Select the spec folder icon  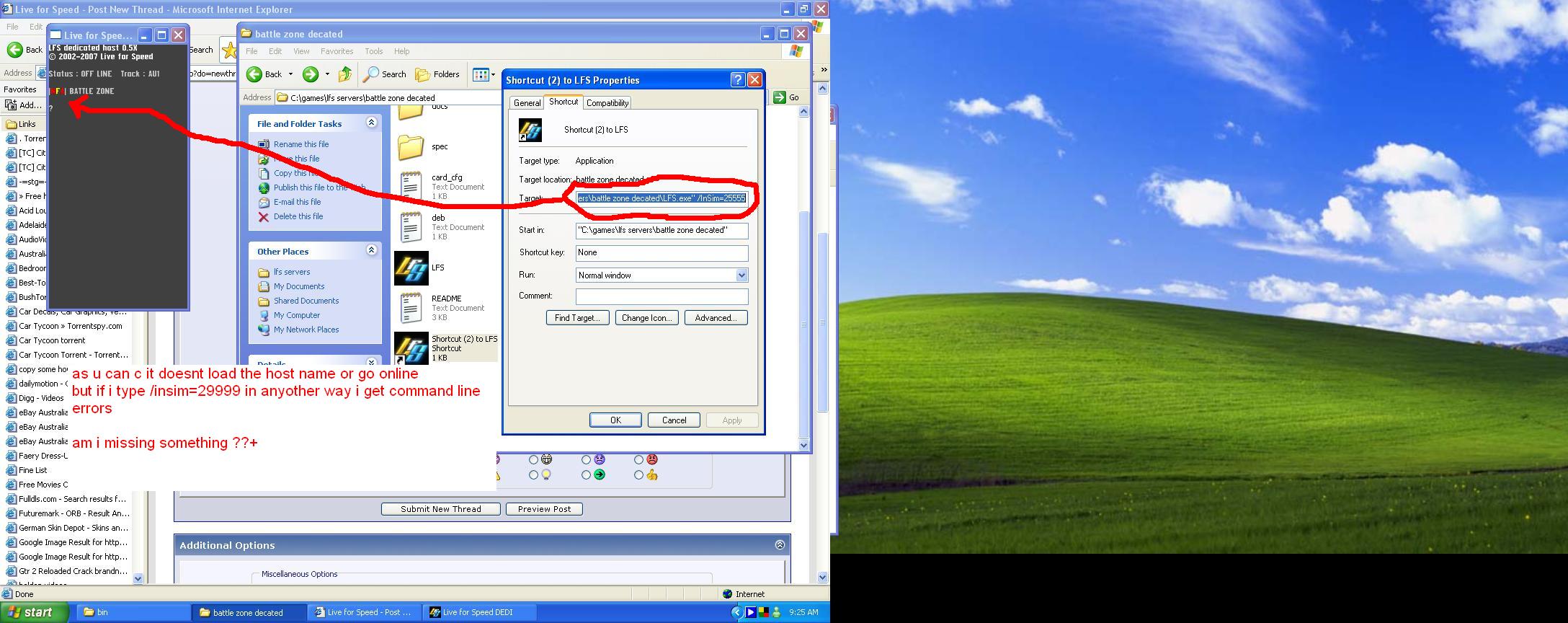[411, 147]
